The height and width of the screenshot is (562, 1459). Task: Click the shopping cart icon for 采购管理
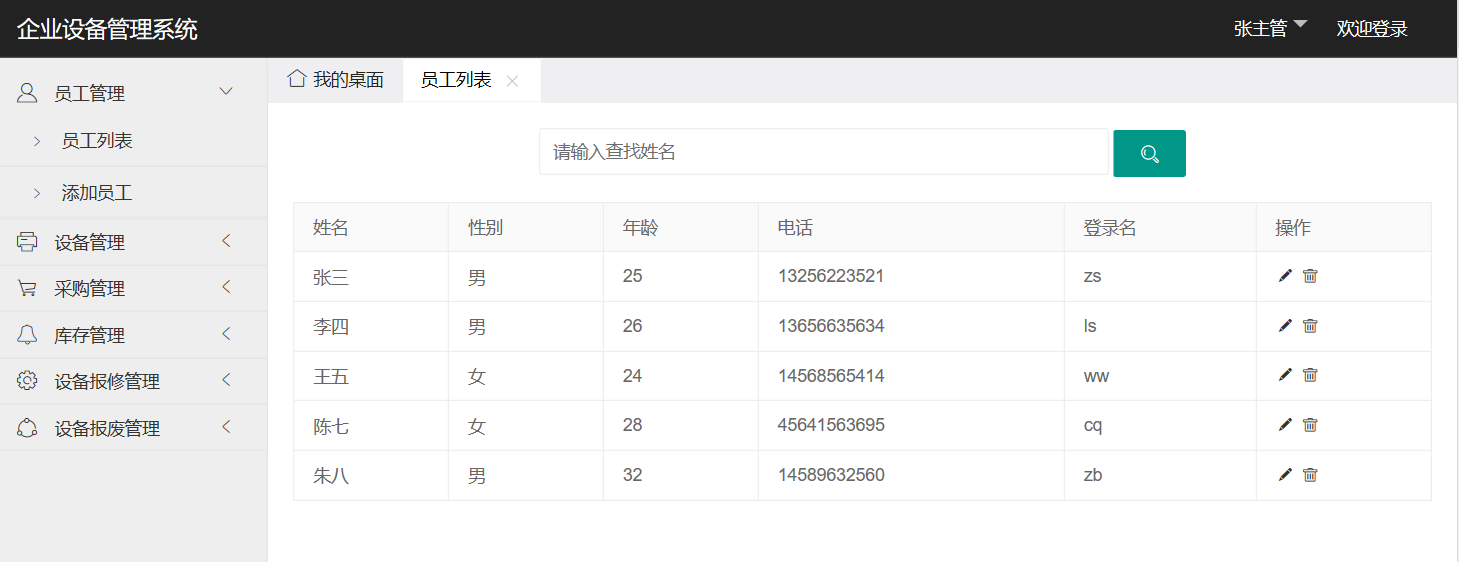point(27,289)
